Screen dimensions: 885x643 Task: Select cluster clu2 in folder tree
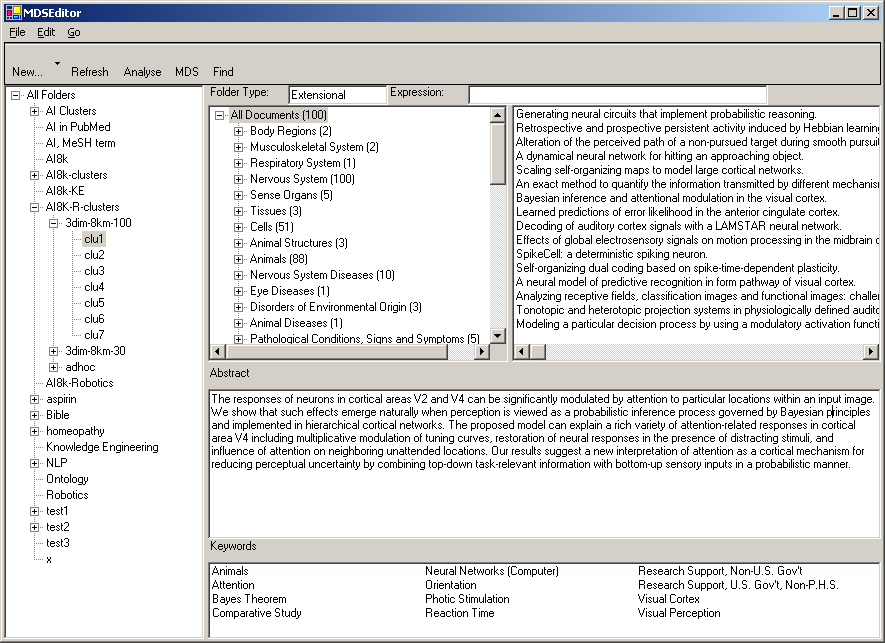(x=94, y=255)
